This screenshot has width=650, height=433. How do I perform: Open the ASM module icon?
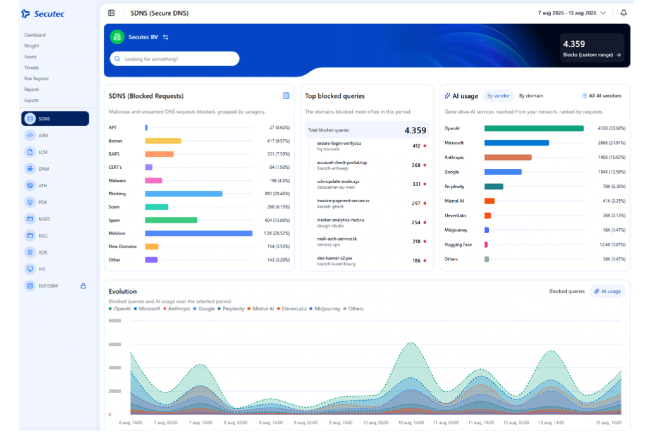[30, 135]
